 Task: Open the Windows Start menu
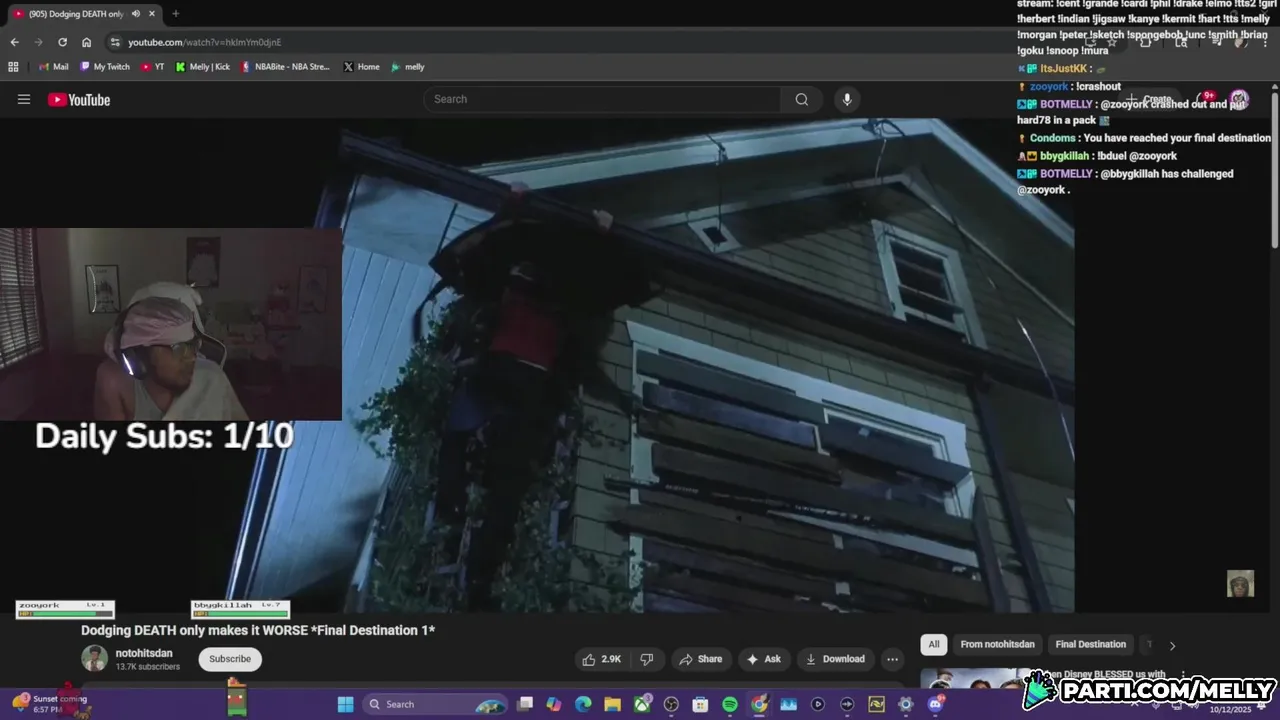pos(345,704)
